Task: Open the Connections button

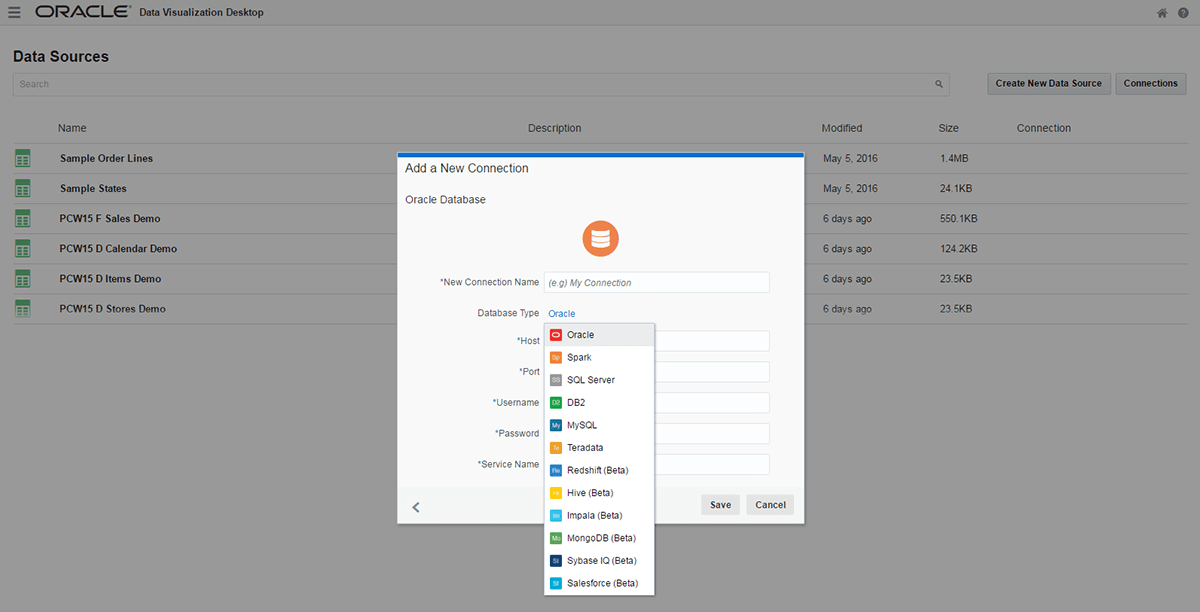Action: (1151, 84)
